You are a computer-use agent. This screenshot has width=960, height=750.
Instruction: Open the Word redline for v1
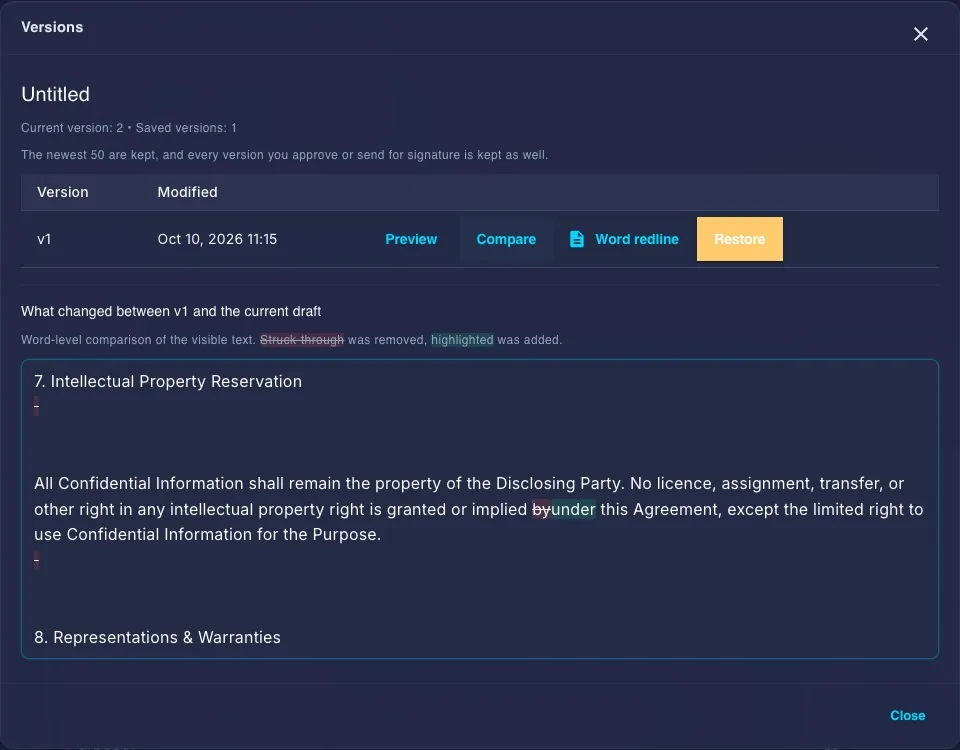[624, 239]
